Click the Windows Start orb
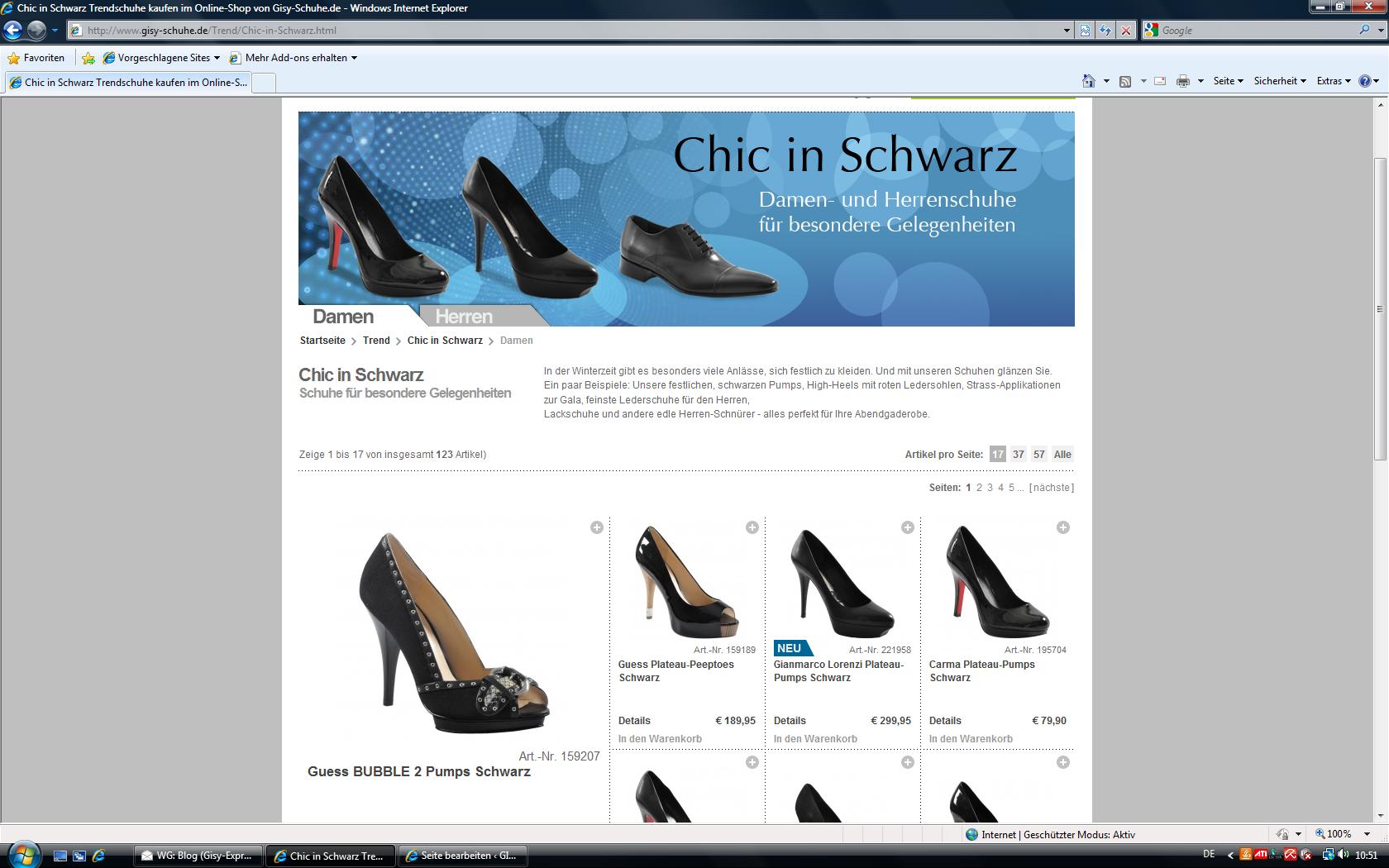The image size is (1389, 868). pos(23,854)
